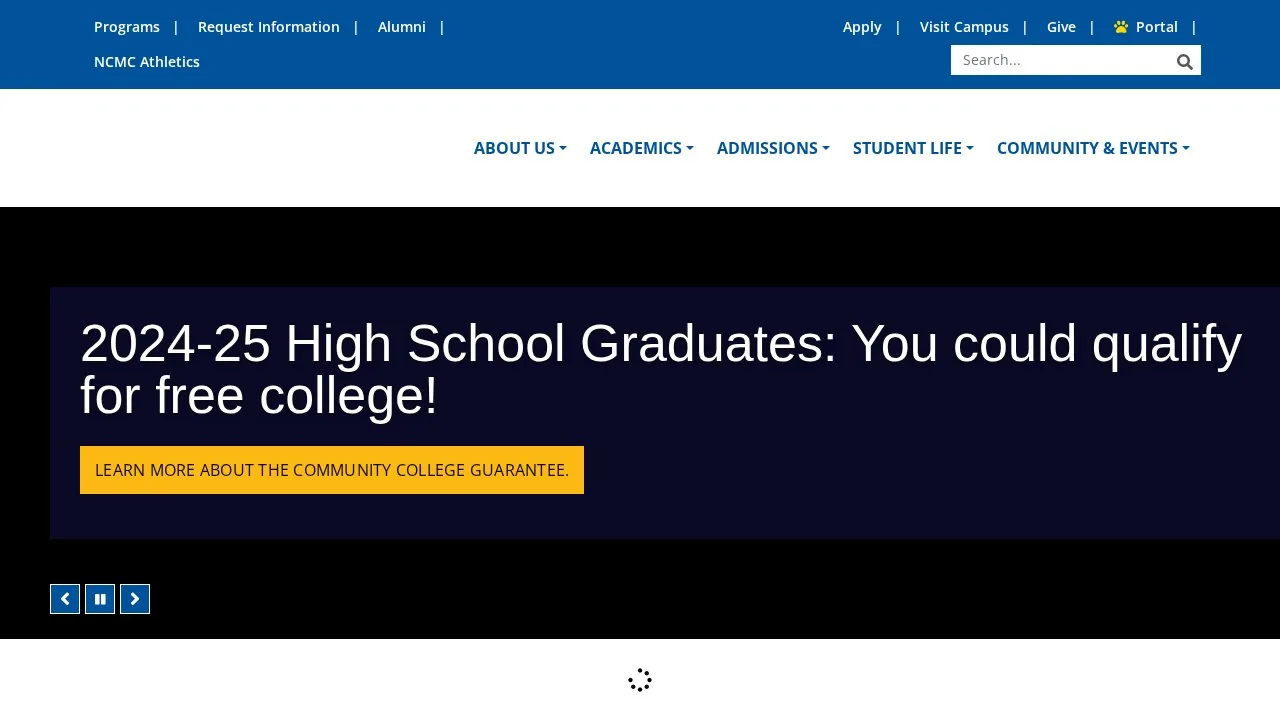The width and height of the screenshot is (1280, 720).
Task: Open NCMC Athletics link
Action: click(147, 62)
